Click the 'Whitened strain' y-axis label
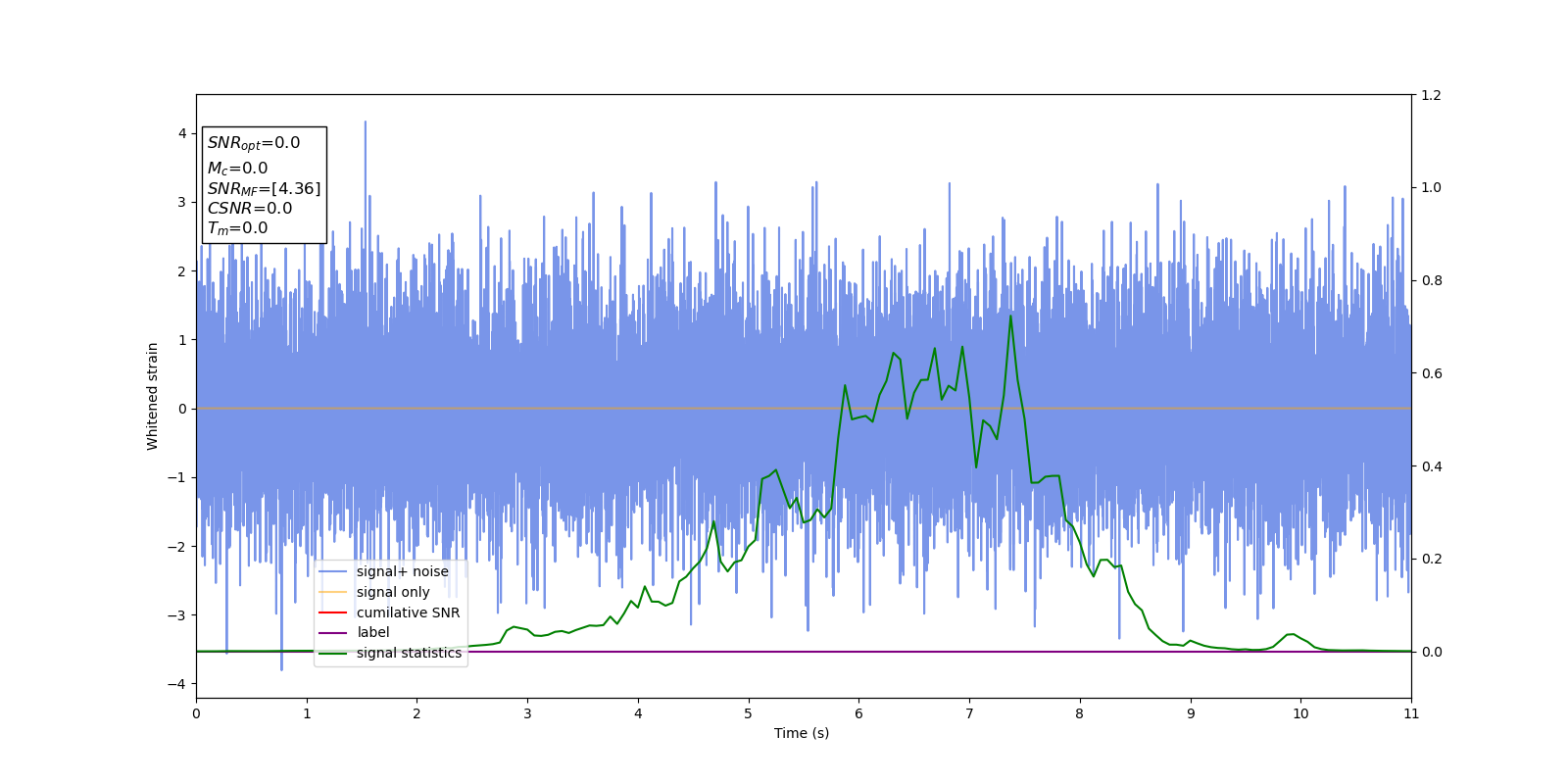This screenshot has height=784, width=1568. (x=153, y=396)
